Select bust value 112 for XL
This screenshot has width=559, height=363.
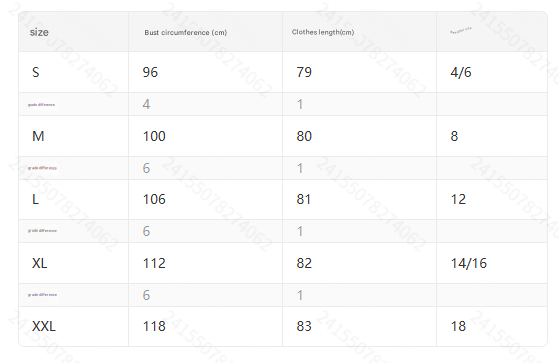(154, 264)
